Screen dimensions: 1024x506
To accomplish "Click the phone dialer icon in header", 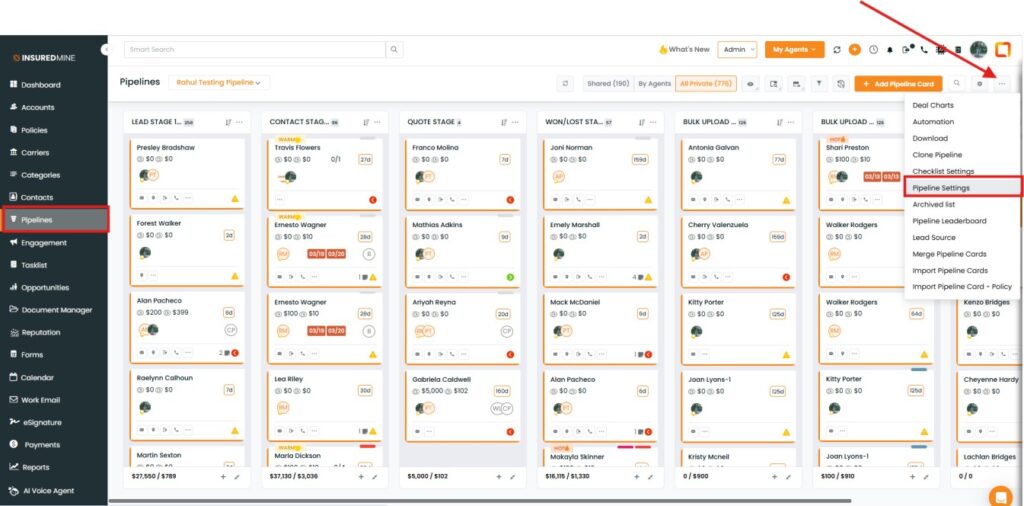I will (x=923, y=49).
